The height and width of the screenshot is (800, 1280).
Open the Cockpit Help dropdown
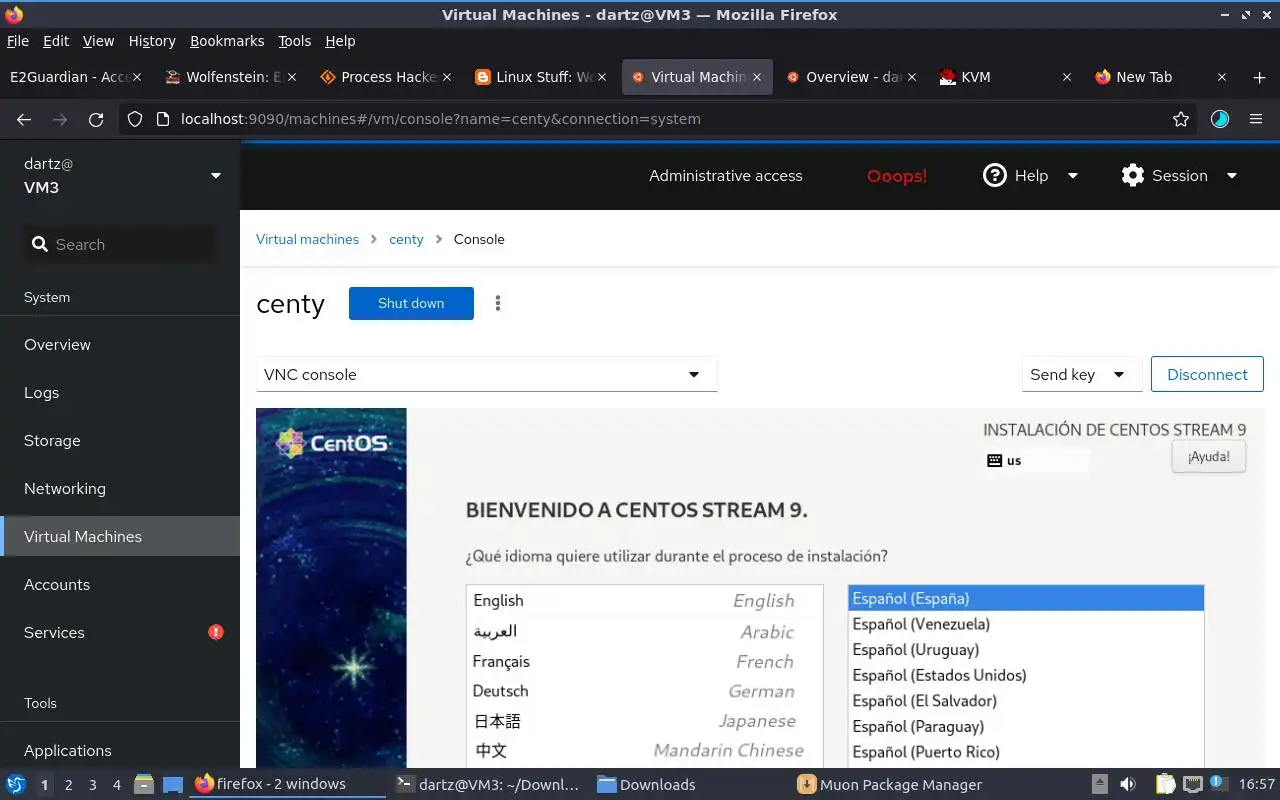(1031, 175)
